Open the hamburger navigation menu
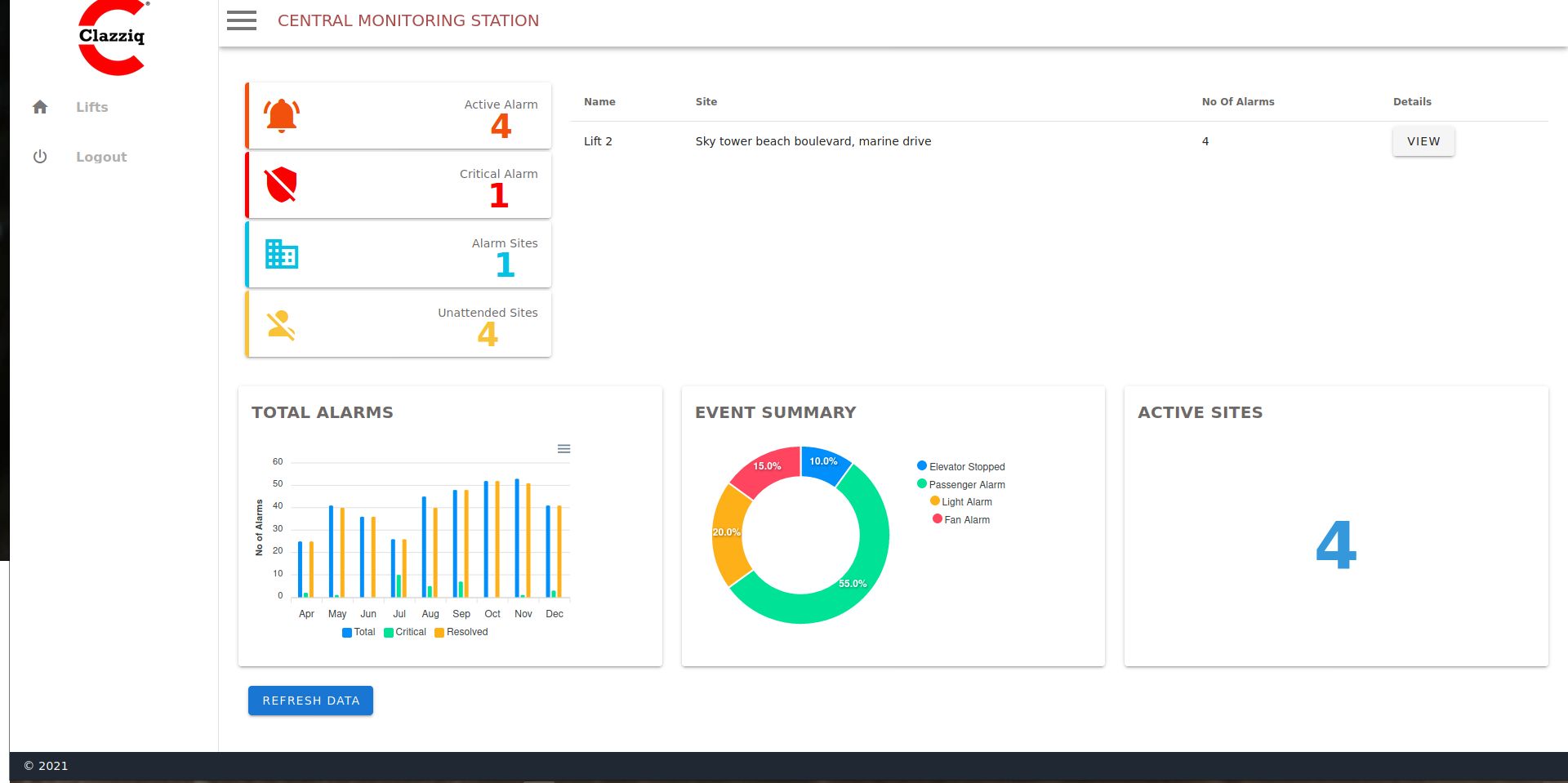This screenshot has height=783, width=1568. click(242, 20)
